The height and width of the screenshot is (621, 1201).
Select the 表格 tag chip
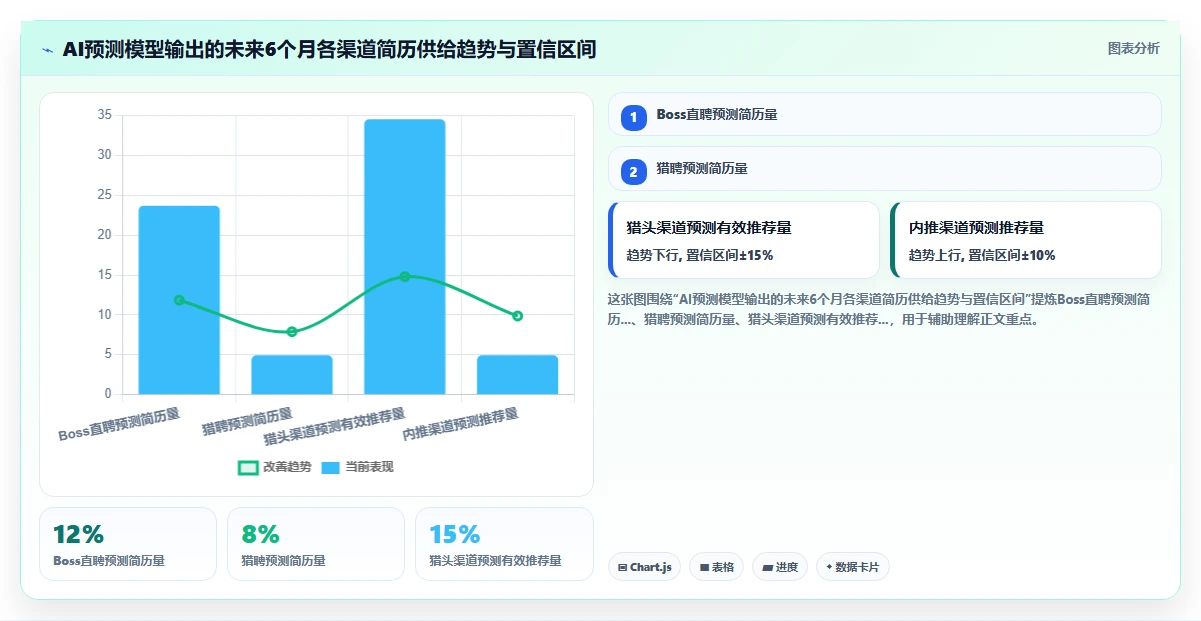tap(717, 567)
